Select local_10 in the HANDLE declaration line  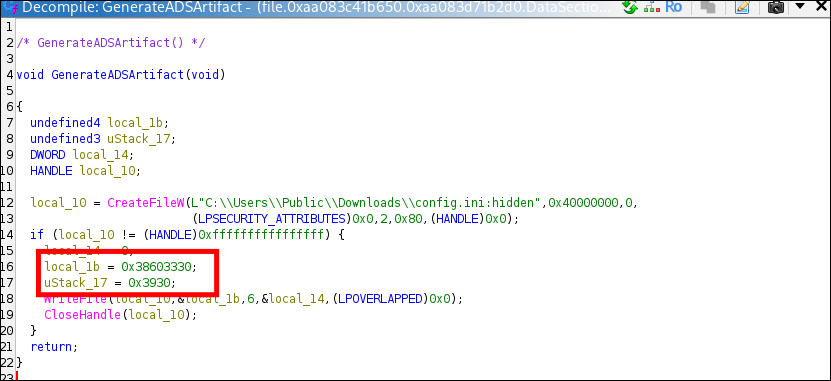108,171
